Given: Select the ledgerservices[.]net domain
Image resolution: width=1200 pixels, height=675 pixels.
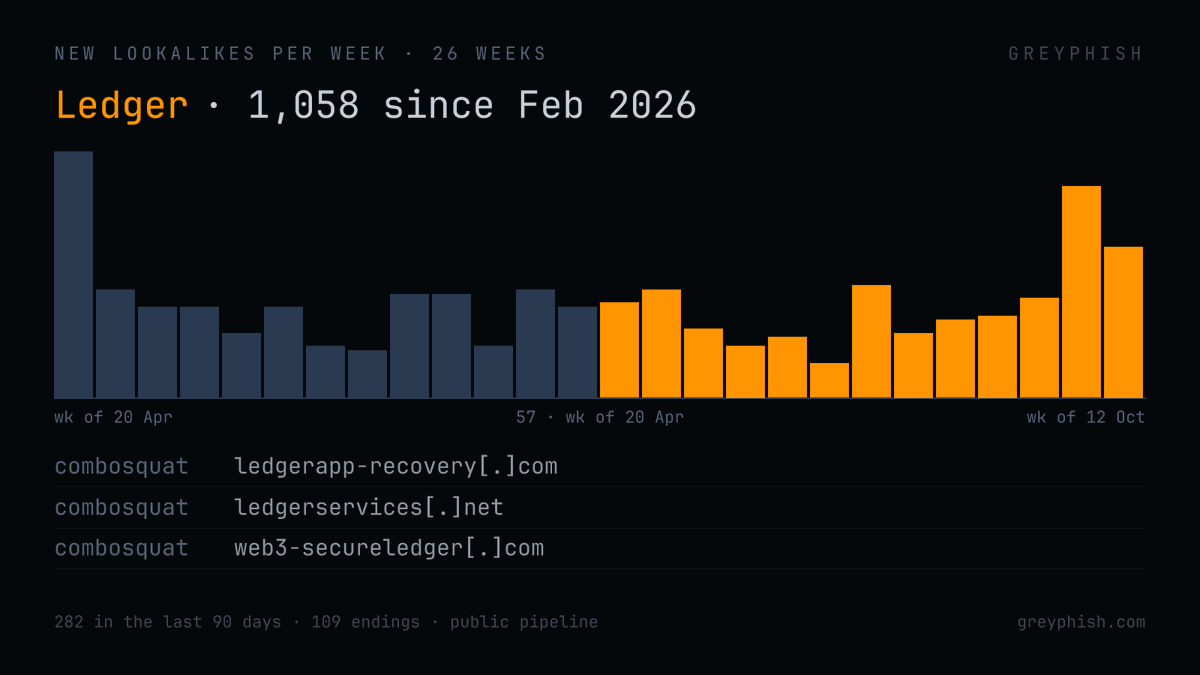Looking at the screenshot, I should pyautogui.click(x=369, y=507).
